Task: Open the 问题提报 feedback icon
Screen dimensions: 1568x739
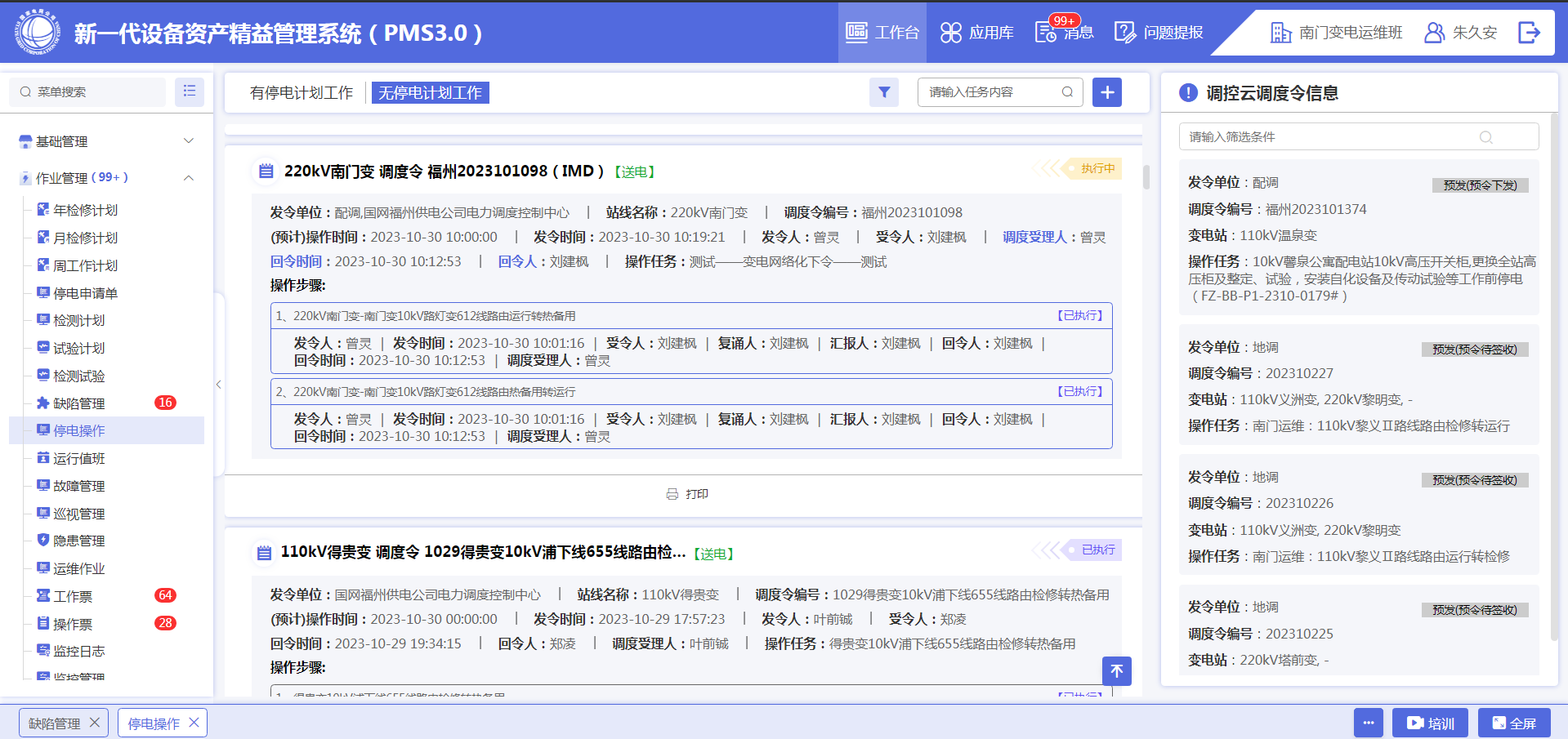Action: (1126, 33)
